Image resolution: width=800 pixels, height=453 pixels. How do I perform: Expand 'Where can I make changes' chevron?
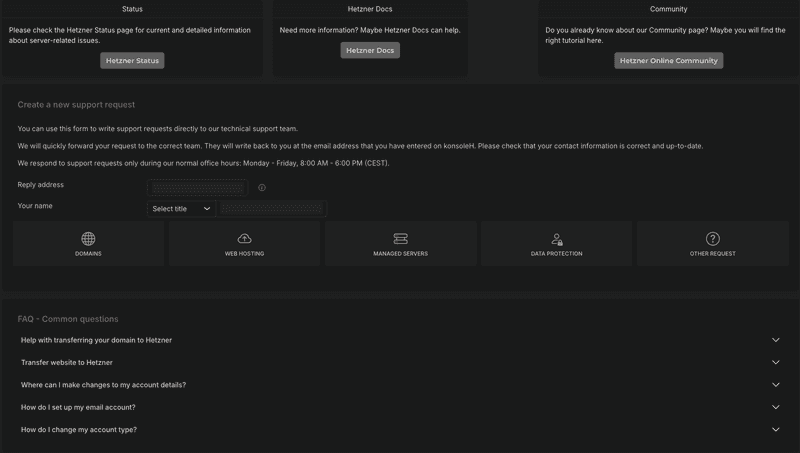[x=776, y=385]
